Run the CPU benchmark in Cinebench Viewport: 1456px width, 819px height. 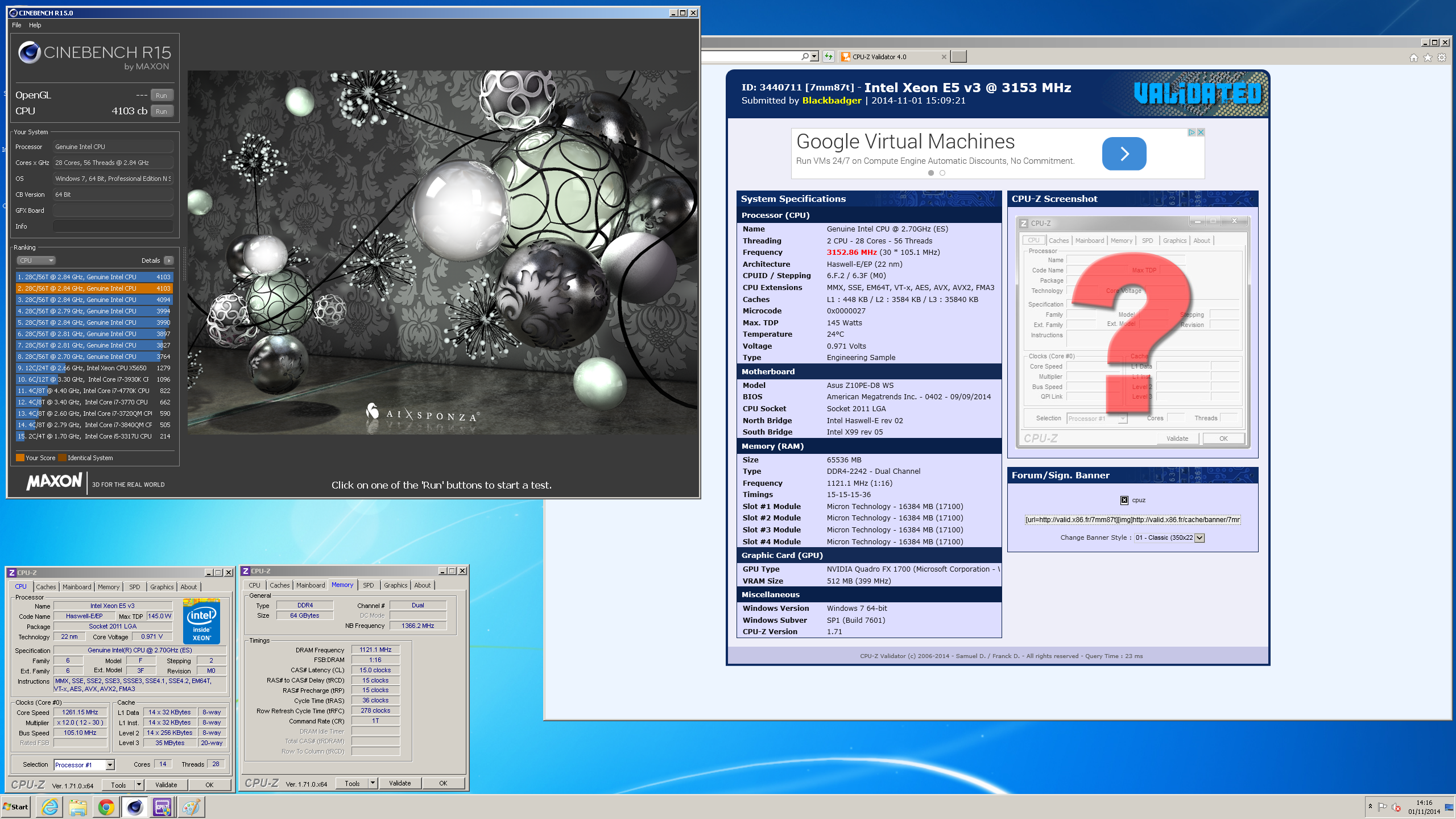pyautogui.click(x=162, y=111)
